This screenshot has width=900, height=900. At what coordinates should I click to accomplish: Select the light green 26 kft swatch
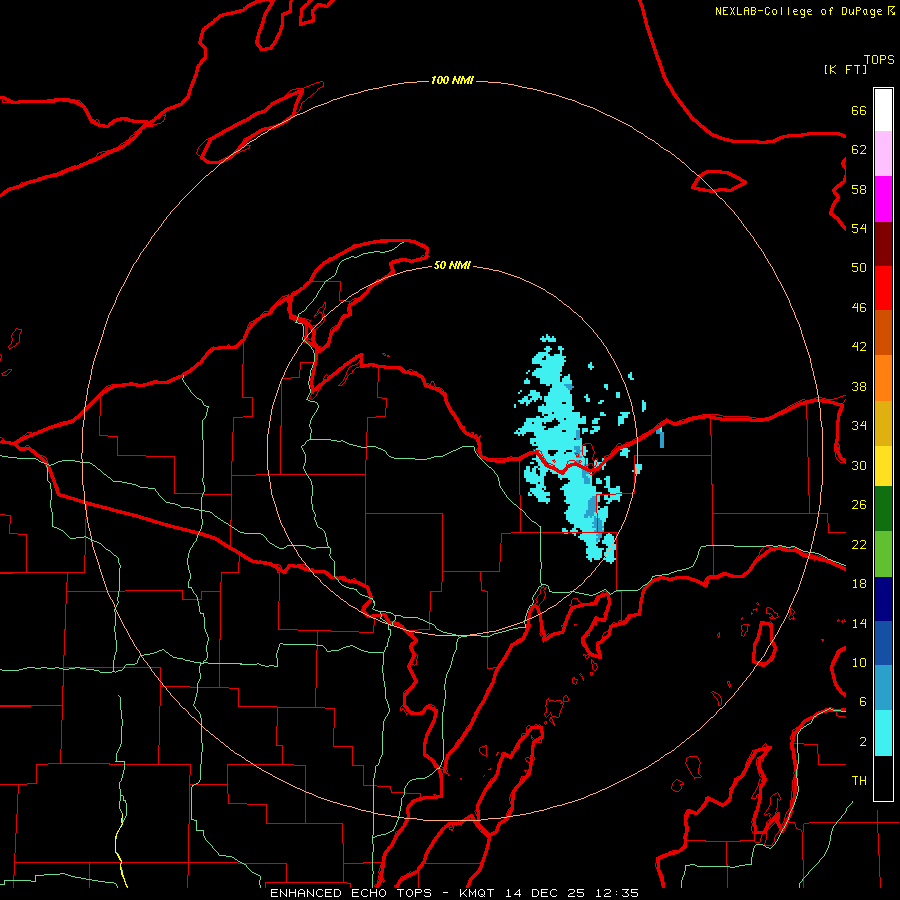[883, 554]
